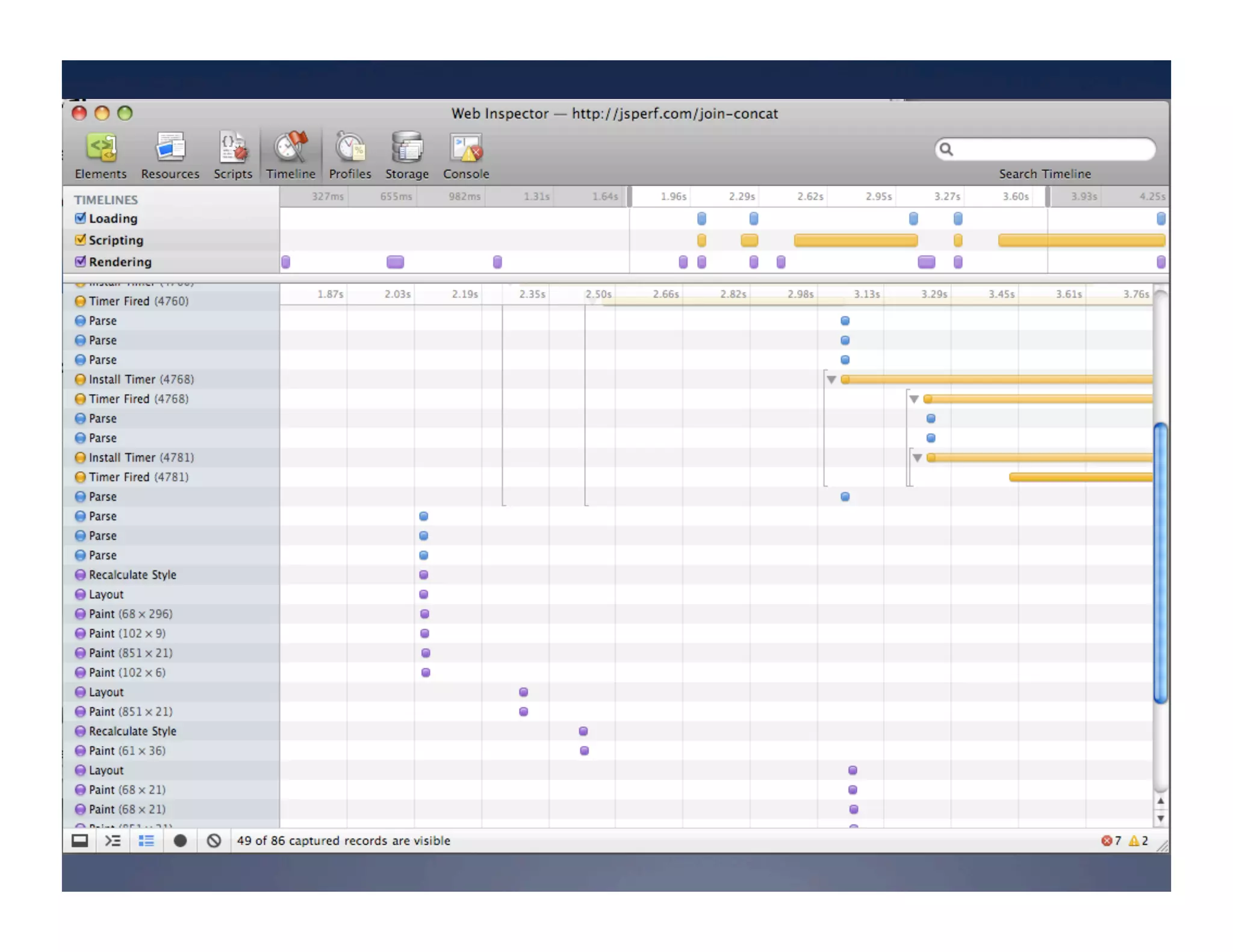Image resolution: width=1233 pixels, height=952 pixels.
Task: Collapse the Timer Fired (4768) record triangle
Action: pyautogui.click(x=913, y=399)
